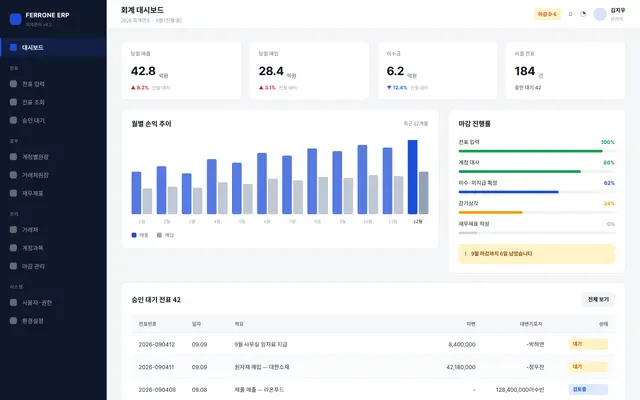The image size is (640, 400).
Task: Click the blue 매출 legend swatch
Action: pyautogui.click(x=134, y=235)
